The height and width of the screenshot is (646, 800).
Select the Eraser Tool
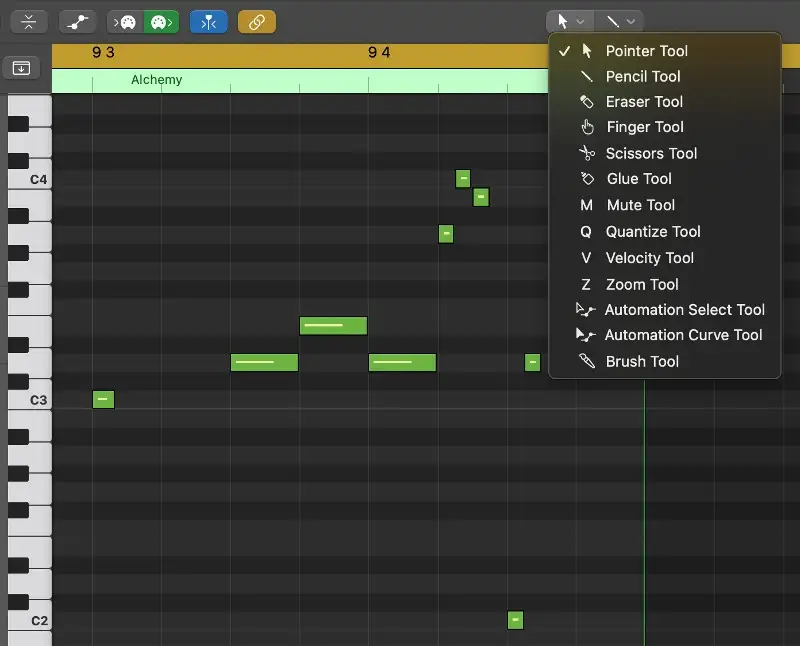click(644, 101)
